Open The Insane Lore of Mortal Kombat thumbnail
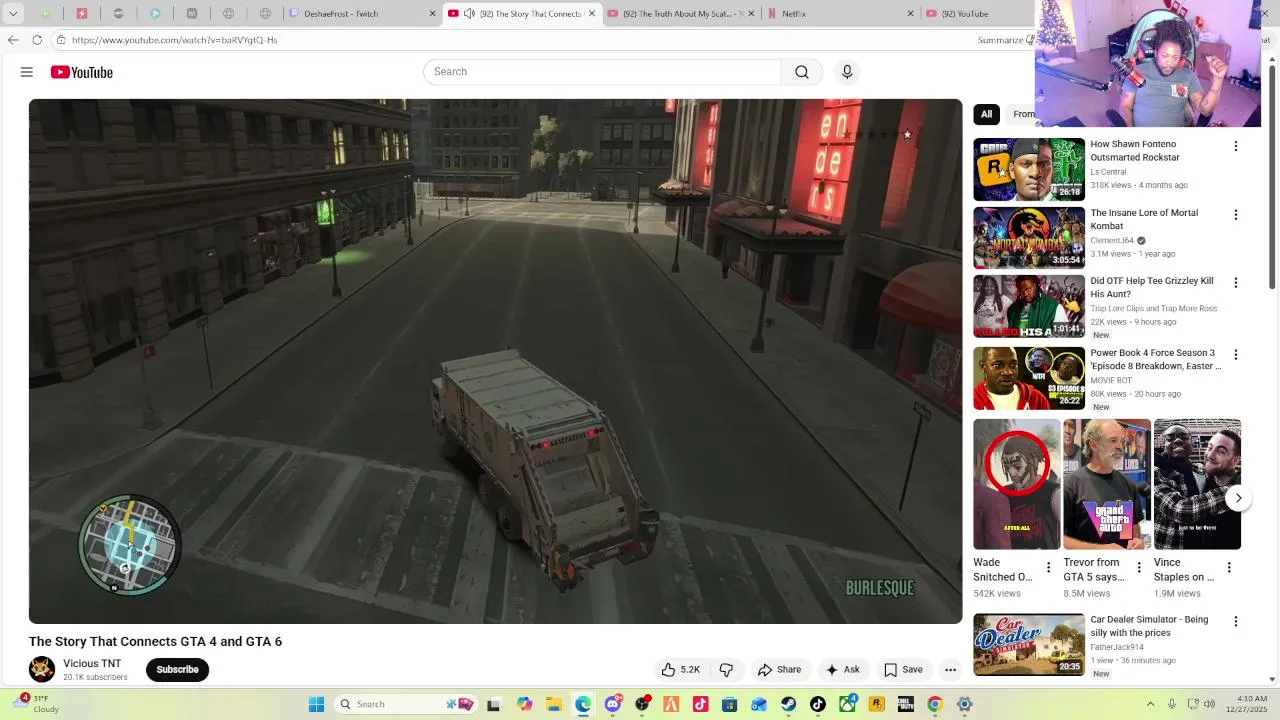Screen dimensions: 1280x720 [x=1029, y=238]
